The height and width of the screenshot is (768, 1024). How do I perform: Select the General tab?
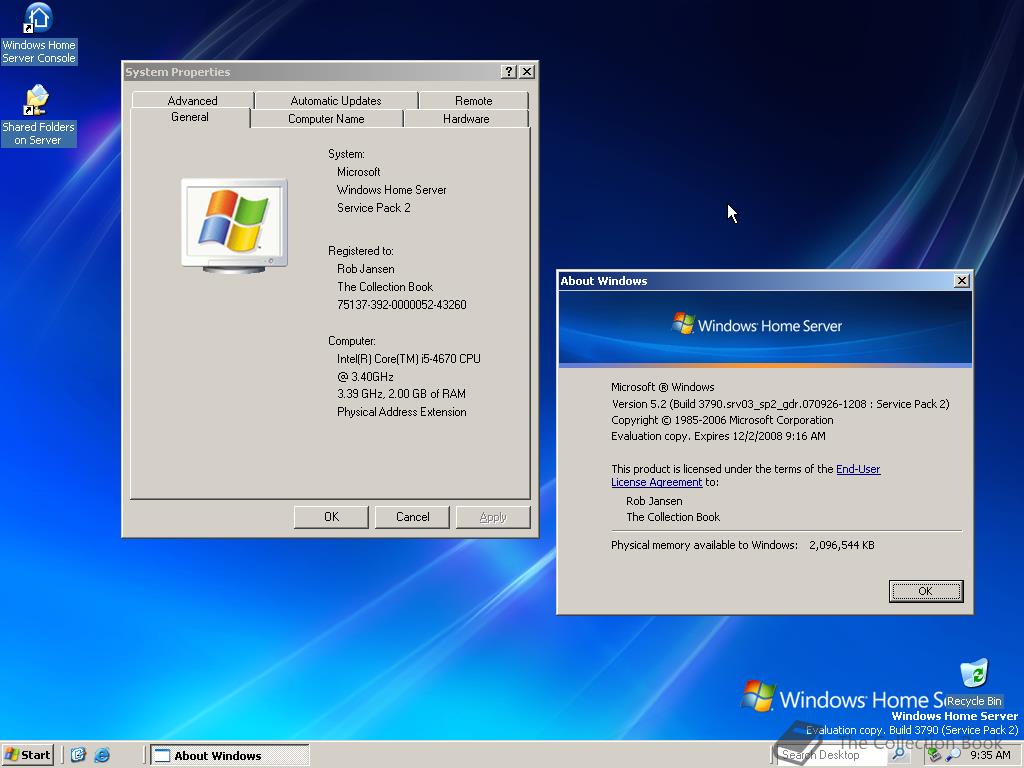pos(190,117)
